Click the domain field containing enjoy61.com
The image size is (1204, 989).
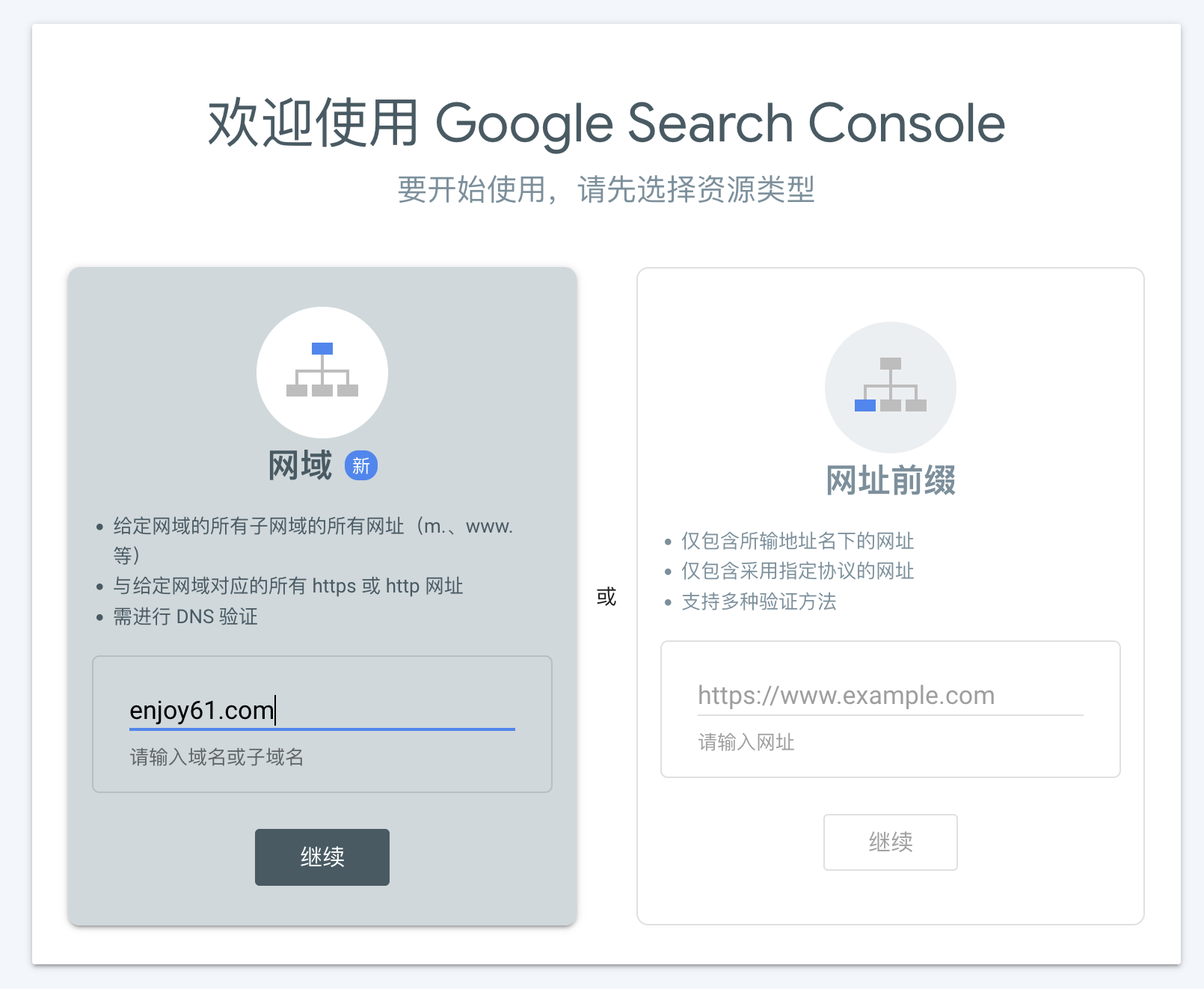click(x=322, y=710)
